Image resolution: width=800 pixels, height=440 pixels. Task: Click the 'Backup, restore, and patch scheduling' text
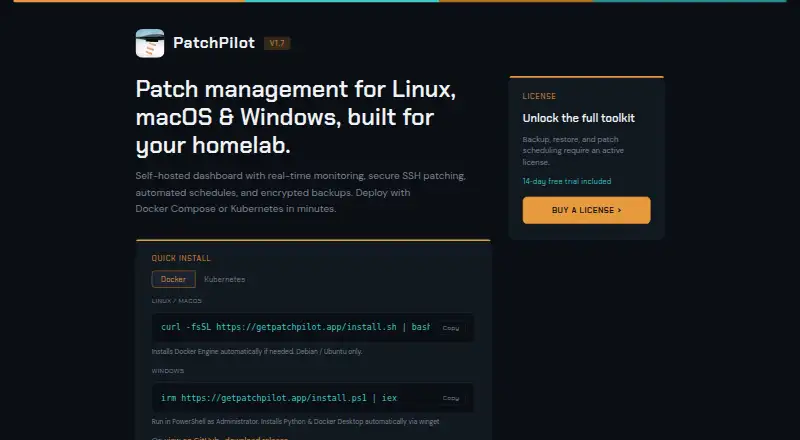[573, 151]
